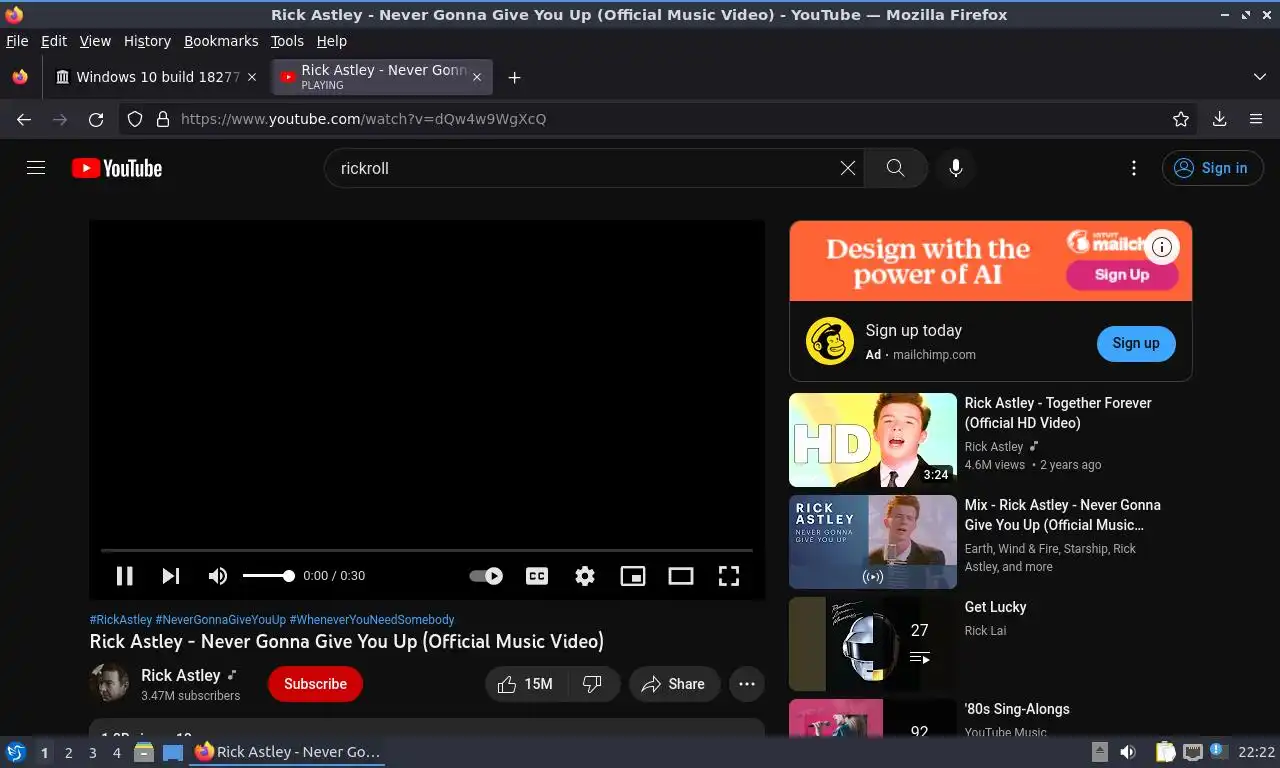The image size is (1280, 768).
Task: Enter full screen mode
Action: [x=729, y=576]
